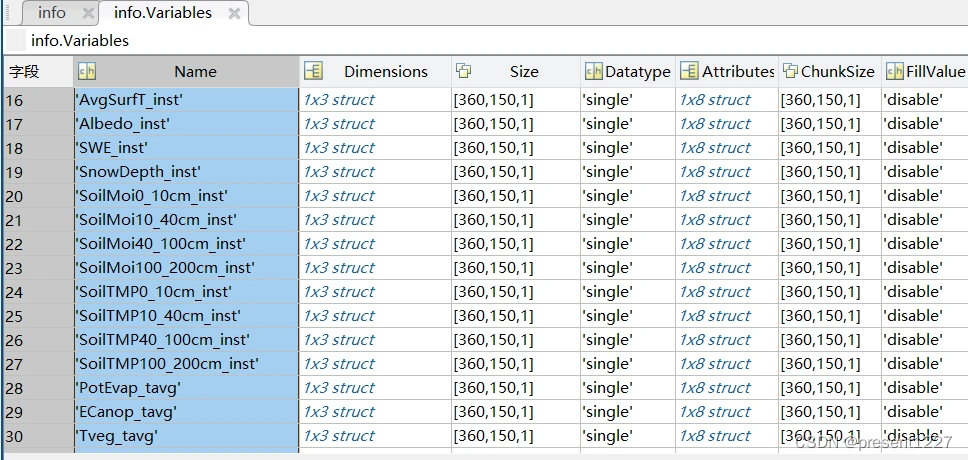Viewport: 968px width, 460px height.
Task: Click the Size column header icon
Action: [464, 71]
